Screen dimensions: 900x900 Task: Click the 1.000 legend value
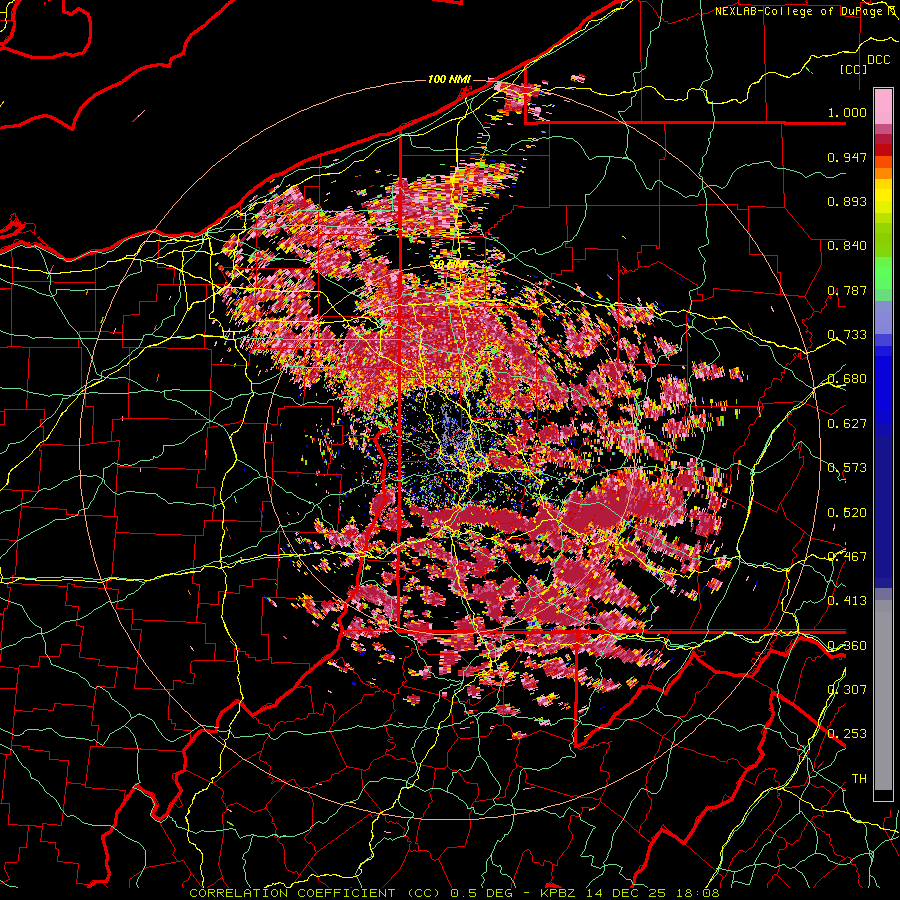[x=847, y=112]
